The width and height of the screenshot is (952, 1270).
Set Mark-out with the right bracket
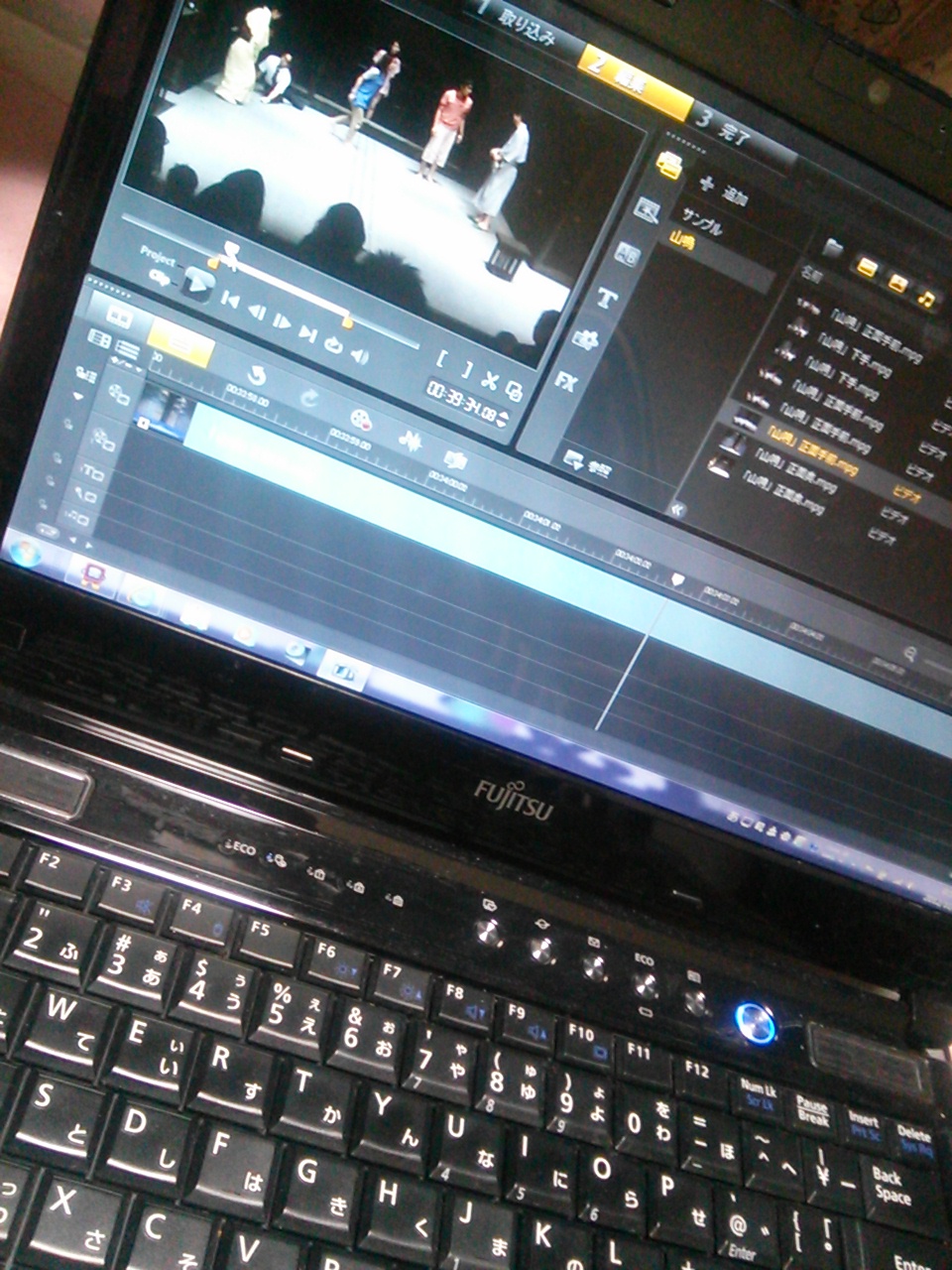pos(465,370)
